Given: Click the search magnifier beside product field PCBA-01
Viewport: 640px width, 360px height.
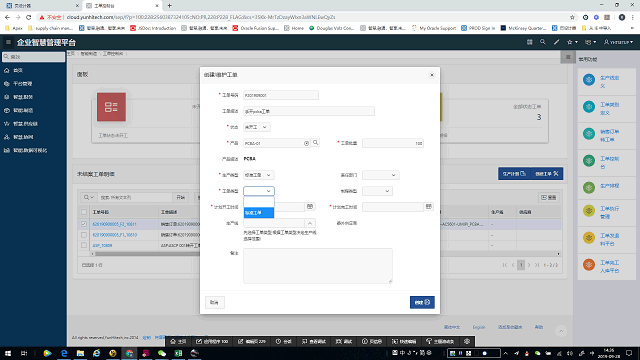Looking at the screenshot, I should (x=316, y=143).
